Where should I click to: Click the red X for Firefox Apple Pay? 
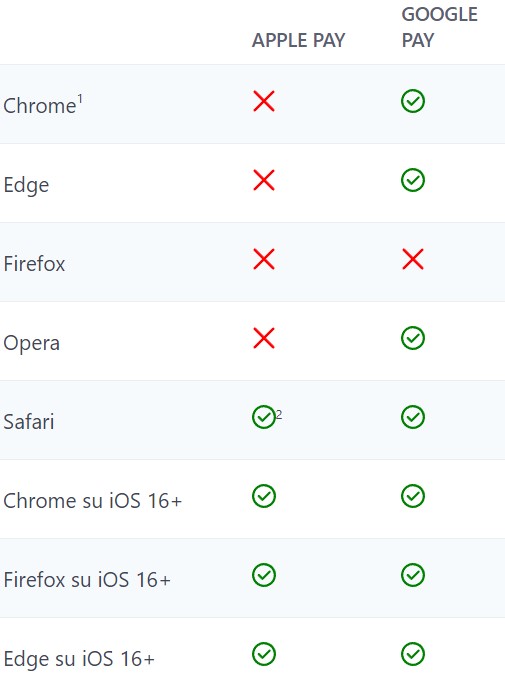coord(264,259)
